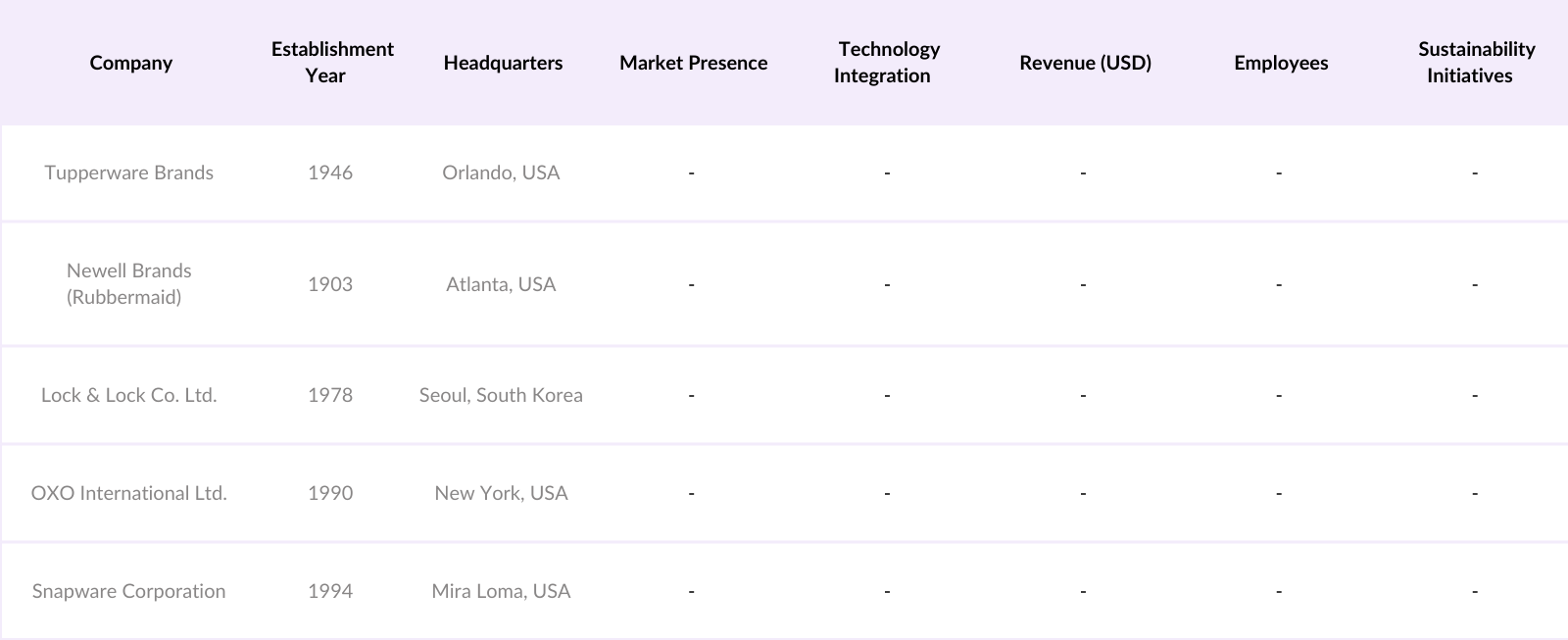
Task: Click the Snapware Corporation cell
Action: [128, 591]
